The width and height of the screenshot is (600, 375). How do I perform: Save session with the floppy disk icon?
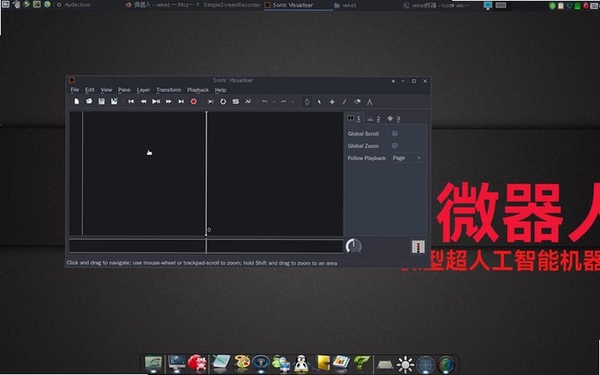102,101
